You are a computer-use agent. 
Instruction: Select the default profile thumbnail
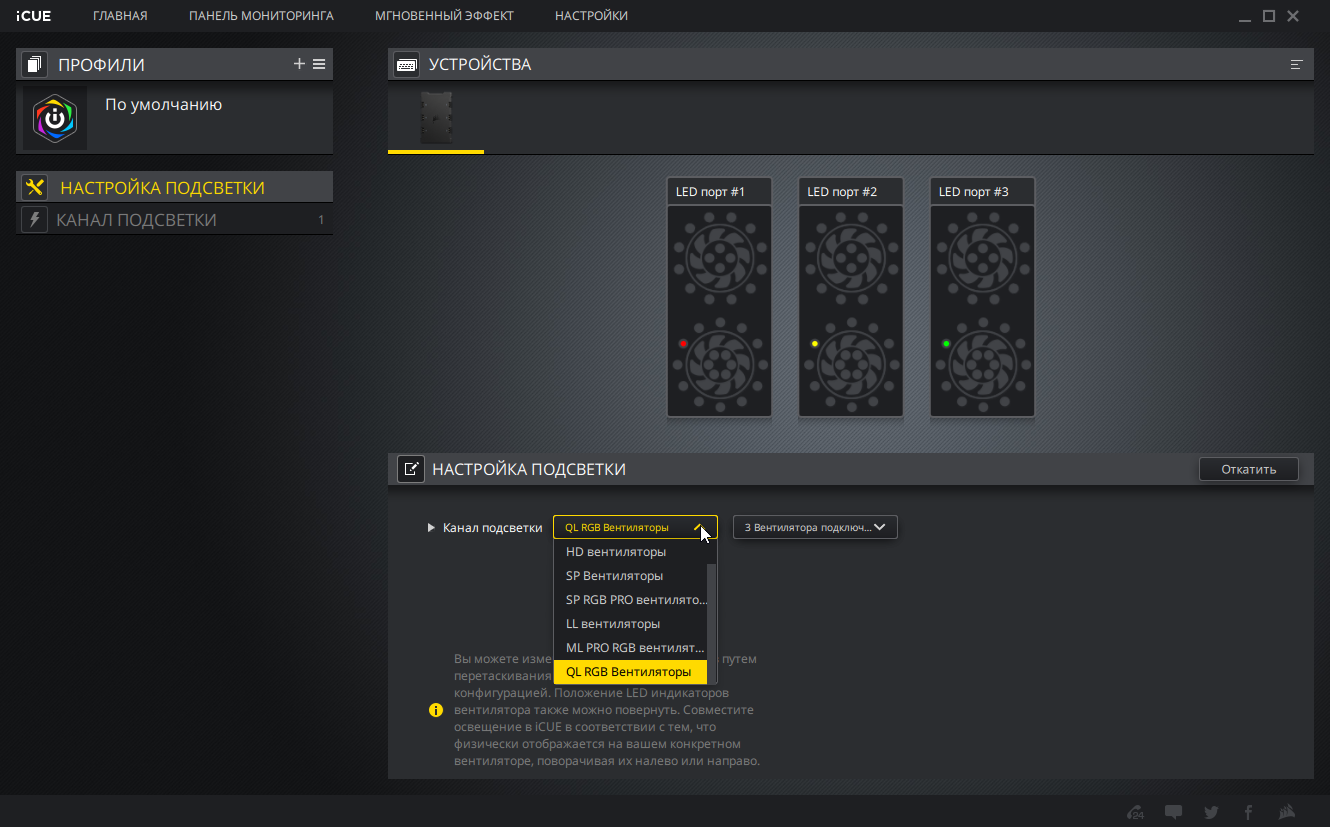click(x=55, y=119)
